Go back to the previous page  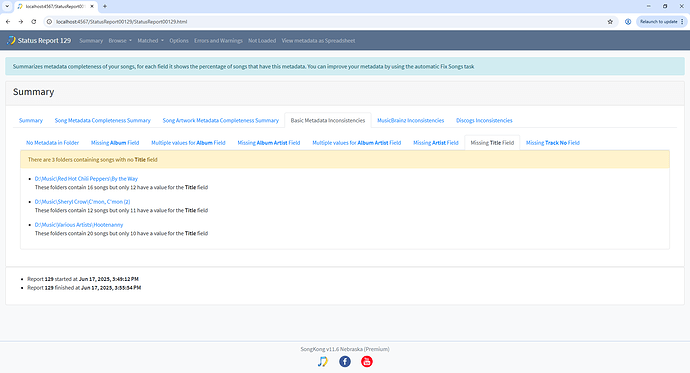[x=8, y=22]
